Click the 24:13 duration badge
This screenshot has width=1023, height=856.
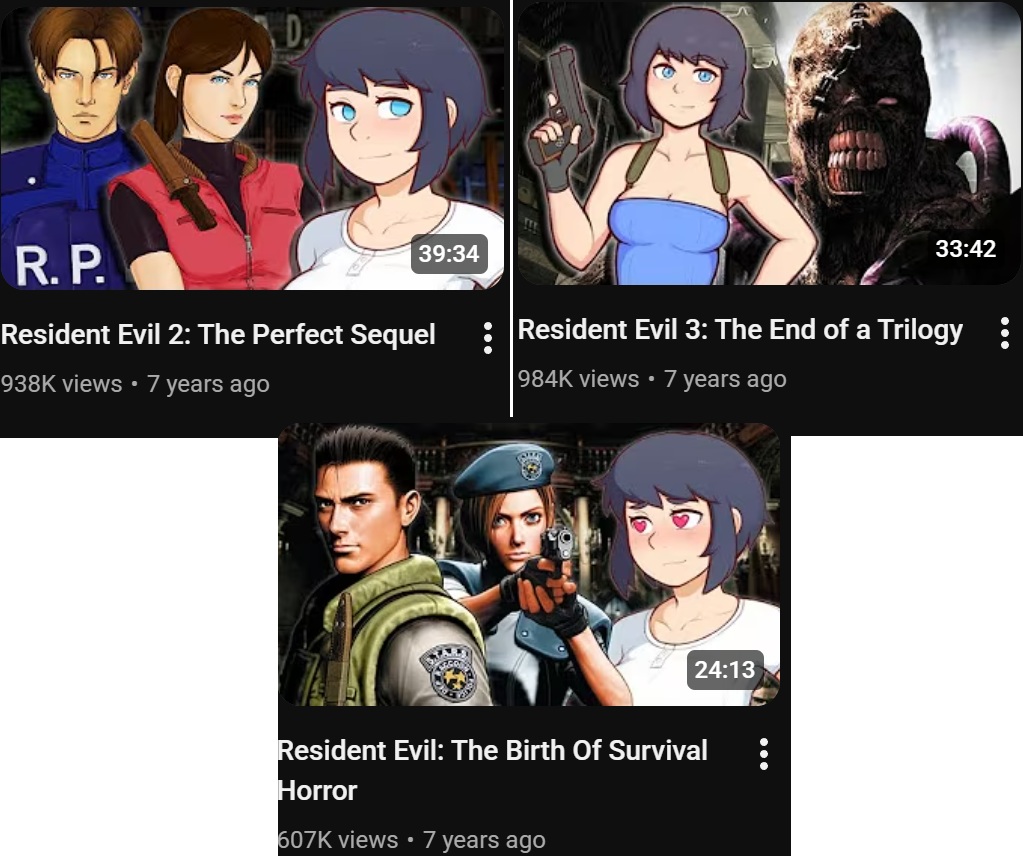pos(725,669)
